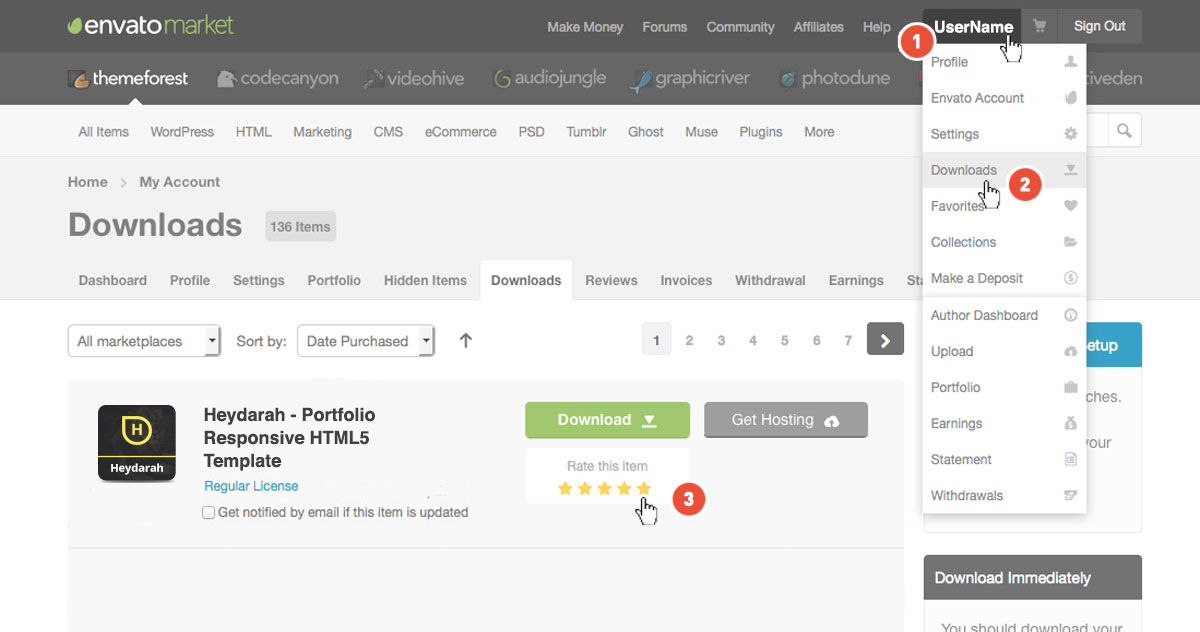Switch to the Hidden Items tab
This screenshot has height=632, width=1200.
(x=425, y=280)
